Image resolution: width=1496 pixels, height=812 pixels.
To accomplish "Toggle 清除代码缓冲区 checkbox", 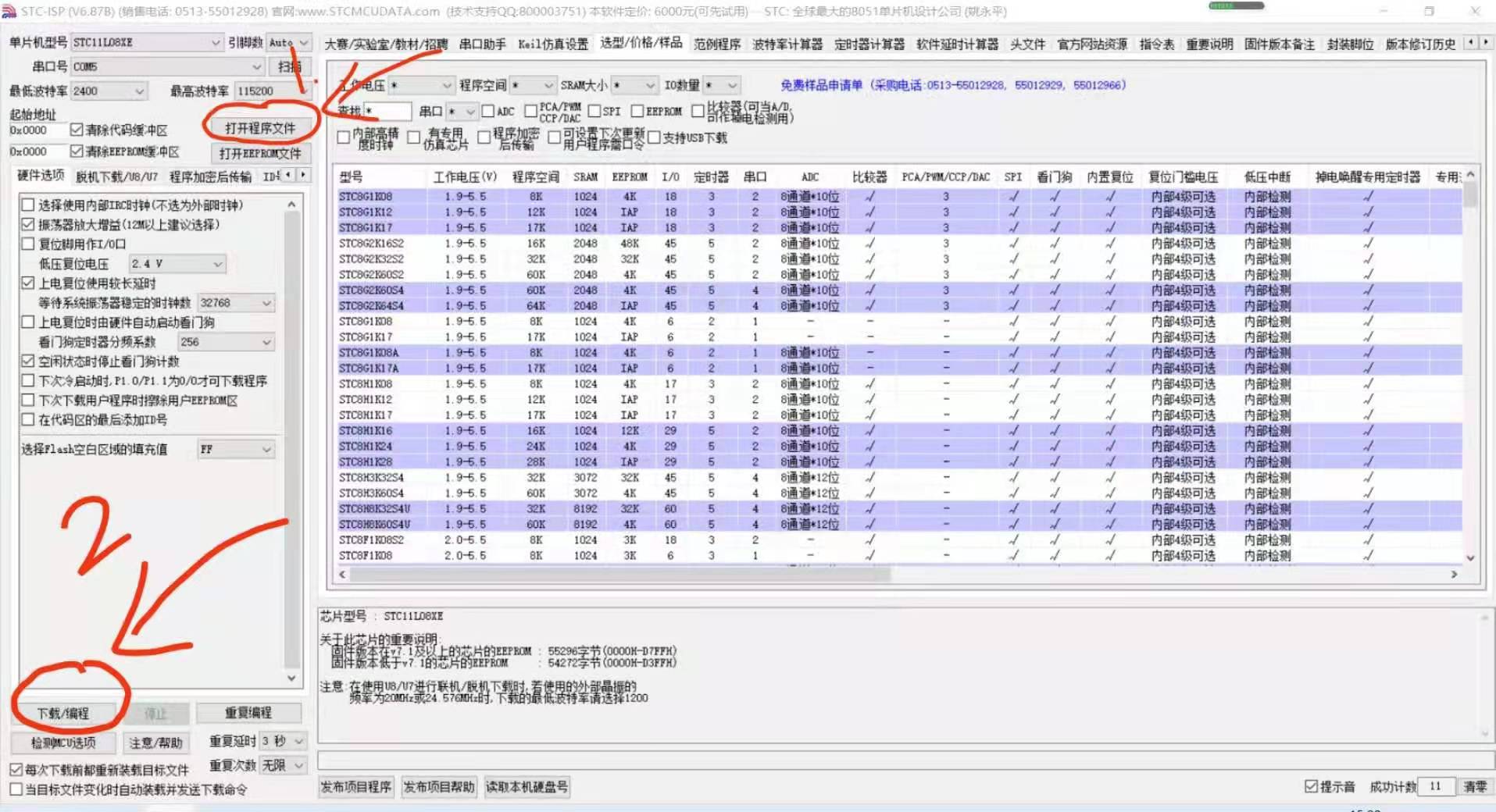I will point(77,130).
